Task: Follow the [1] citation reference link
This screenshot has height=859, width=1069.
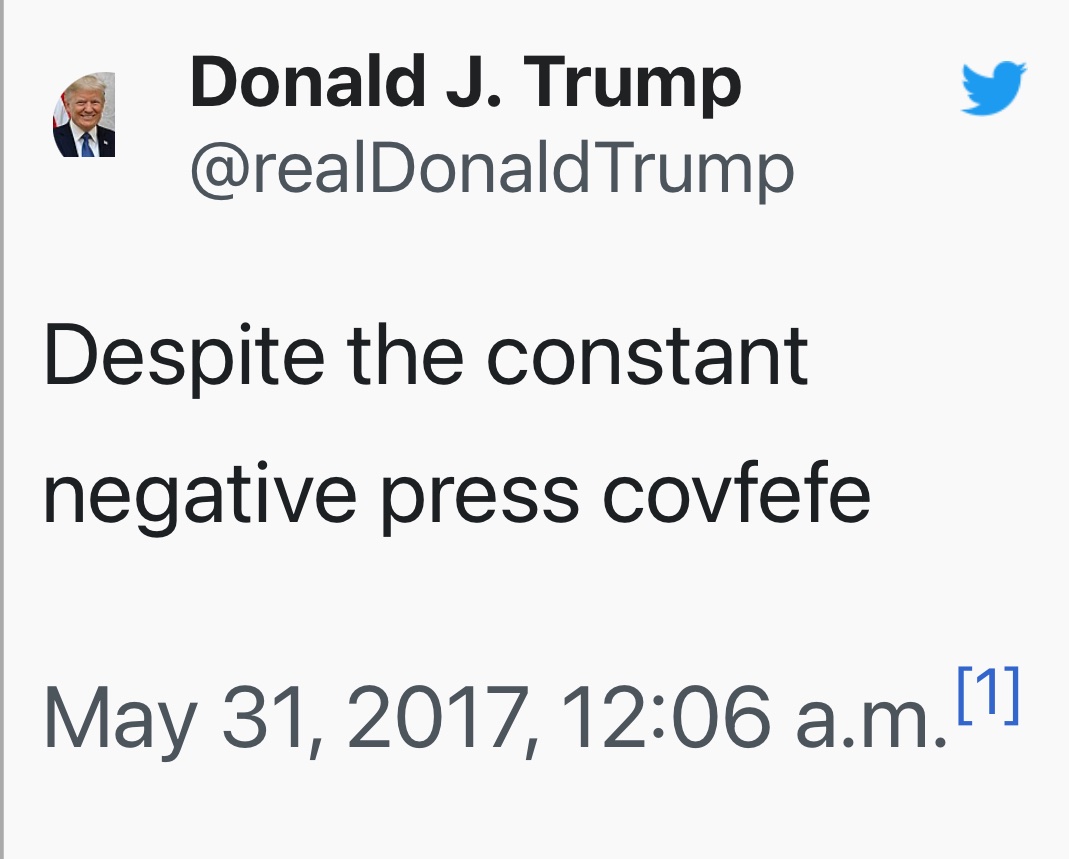Action: point(988,696)
